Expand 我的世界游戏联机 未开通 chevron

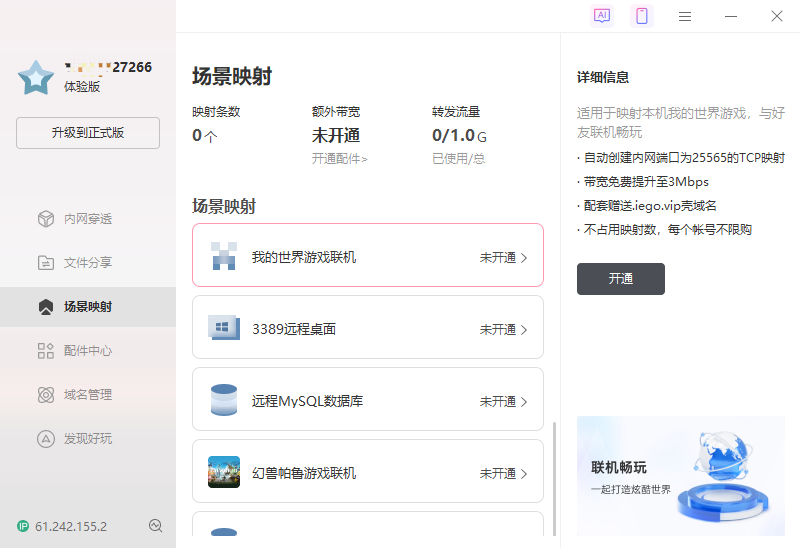[x=524, y=258]
